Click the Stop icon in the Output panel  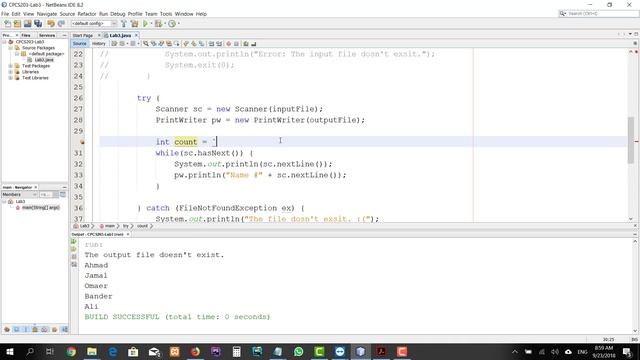tap(74, 257)
